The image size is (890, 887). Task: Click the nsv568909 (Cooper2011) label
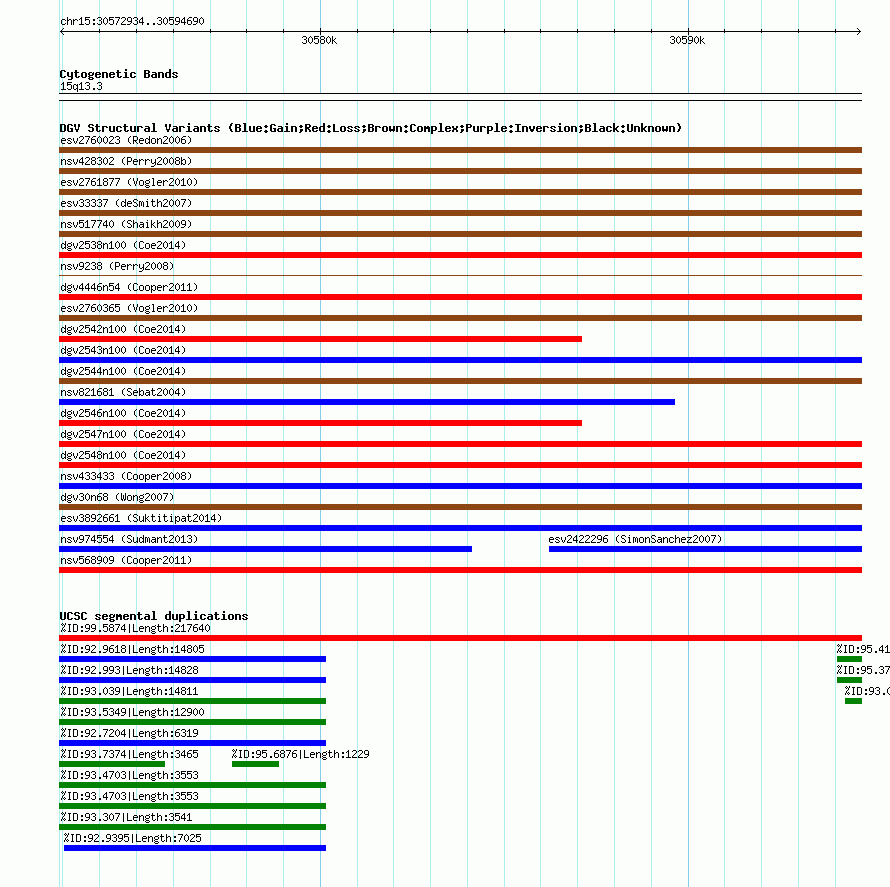pos(126,560)
